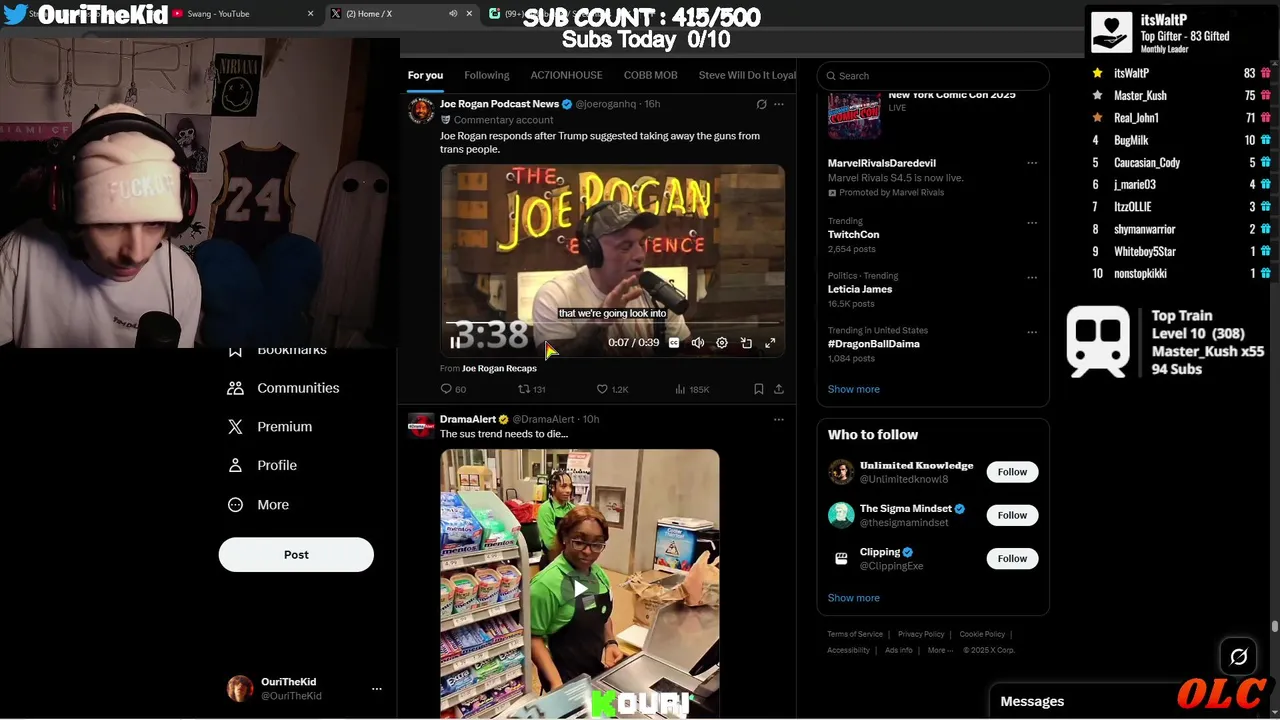The image size is (1280, 720).
Task: Mute the Home / X tab audio icon
Action: 453,14
